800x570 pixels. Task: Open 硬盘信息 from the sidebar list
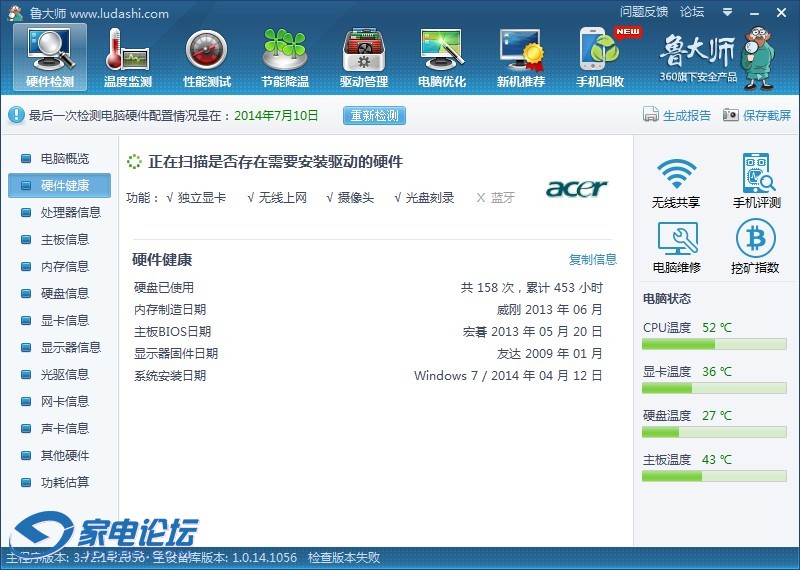point(64,293)
